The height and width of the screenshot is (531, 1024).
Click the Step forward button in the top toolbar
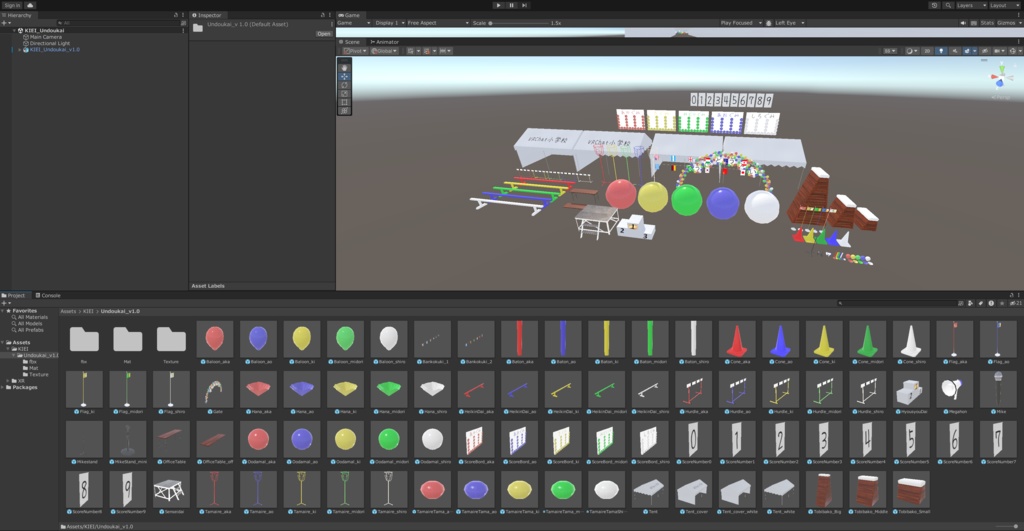[524, 5]
